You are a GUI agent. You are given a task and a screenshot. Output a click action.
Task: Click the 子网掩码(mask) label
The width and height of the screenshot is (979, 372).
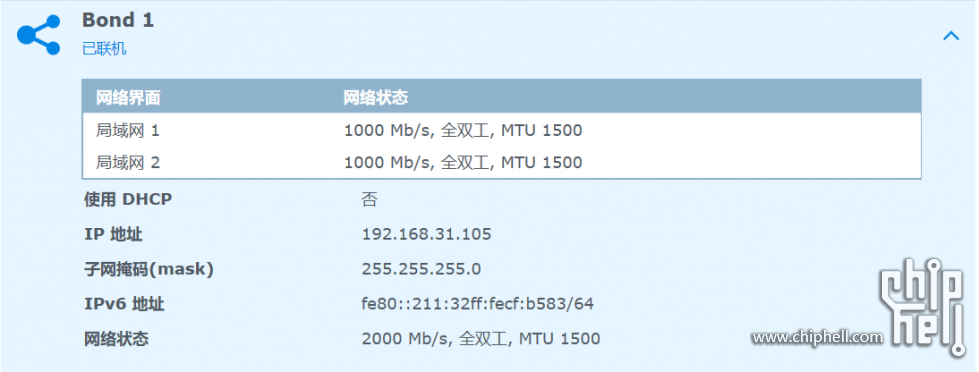tap(149, 269)
